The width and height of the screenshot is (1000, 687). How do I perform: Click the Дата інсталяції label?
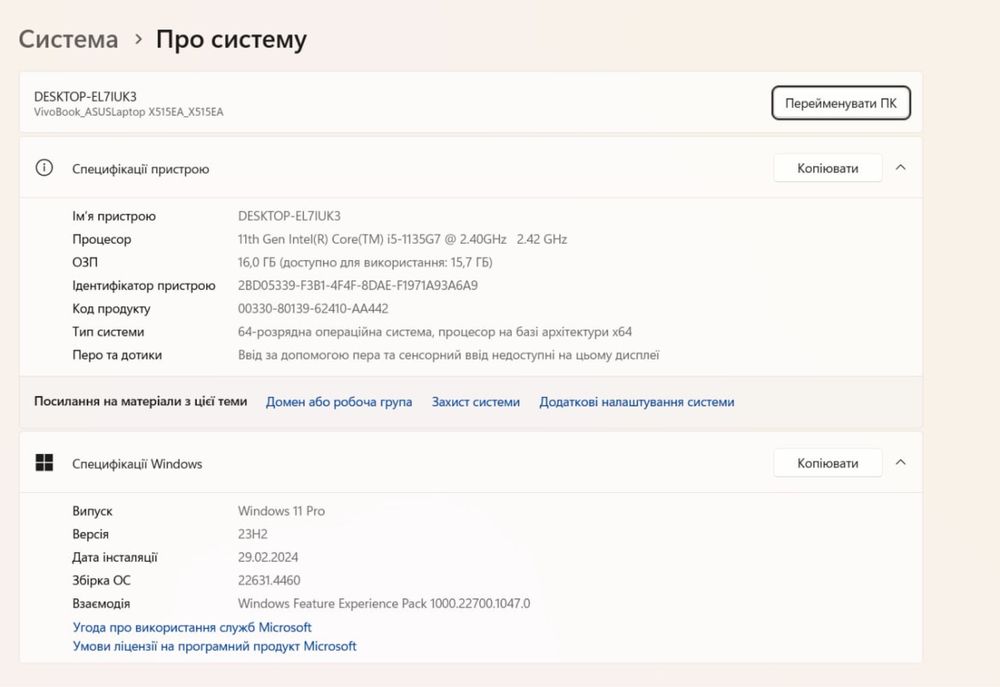pos(115,558)
